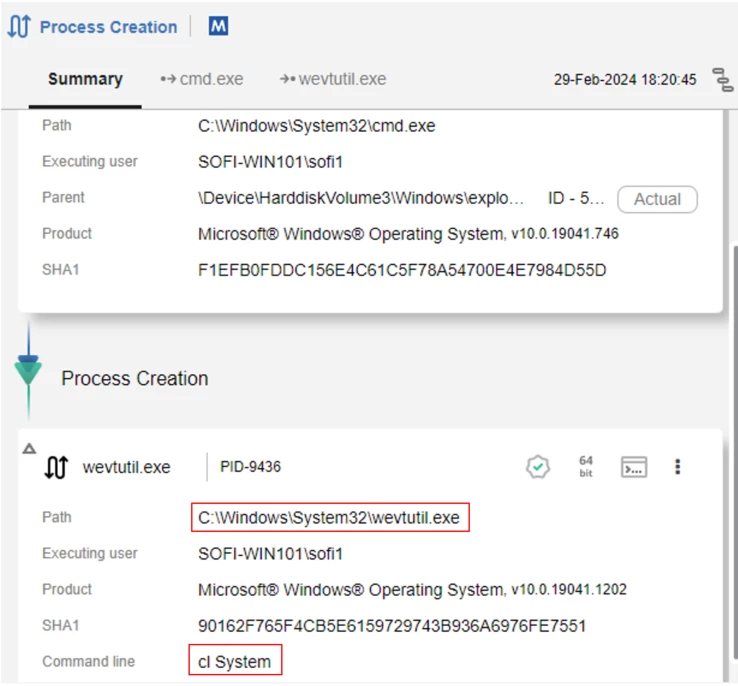738x686 pixels.
Task: Click the cmd.exe executing user SOFI-WIN101\sofi1
Action: pyautogui.click(x=270, y=162)
